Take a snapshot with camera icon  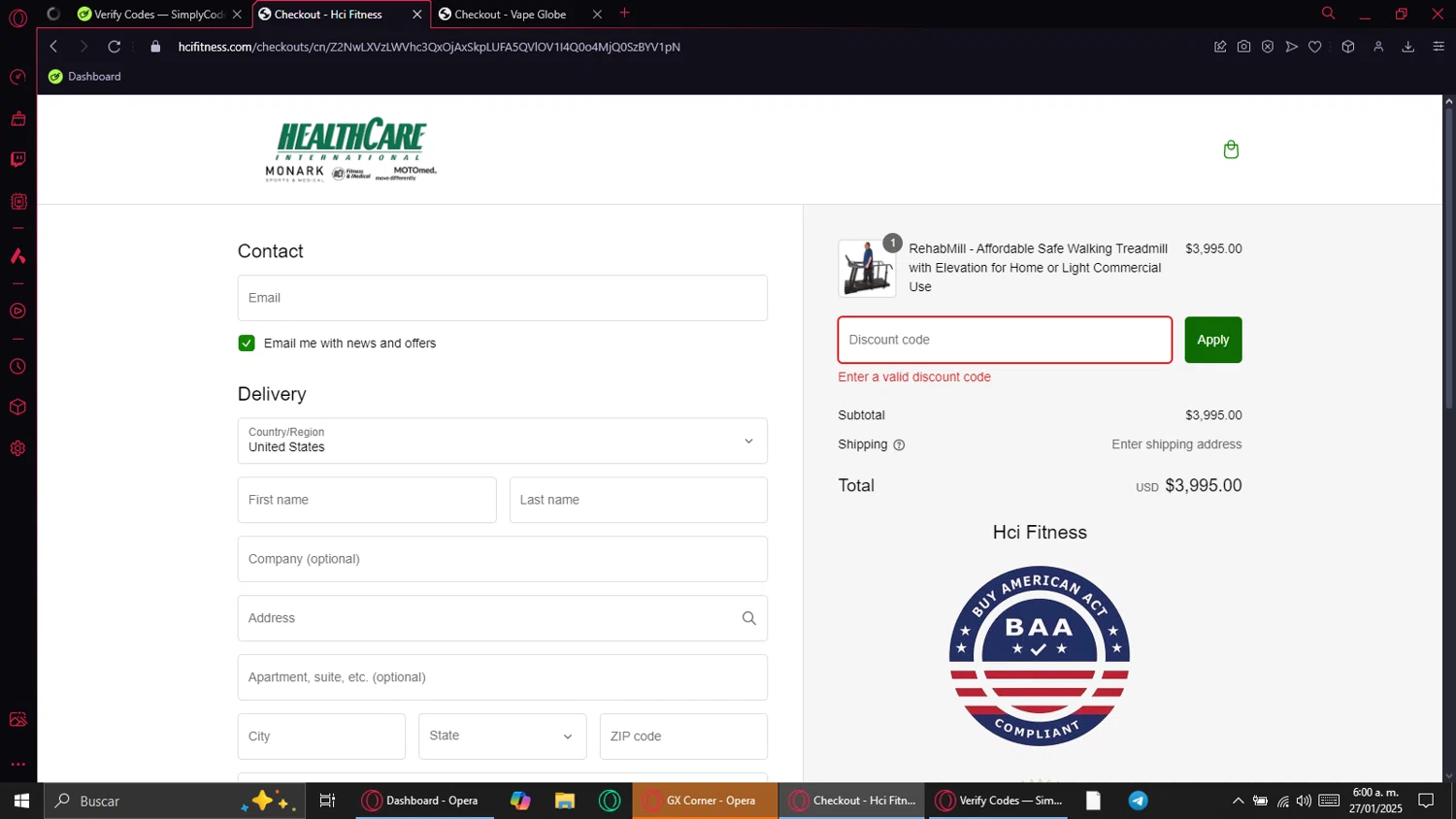tap(1243, 47)
